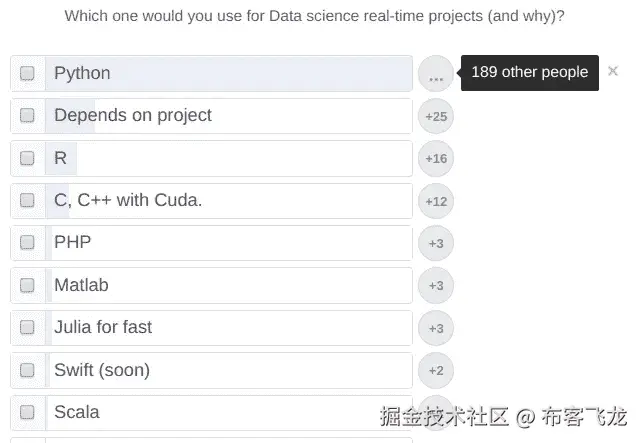Image resolution: width=642 pixels, height=443 pixels.
Task: Tick the Scala checkbox
Action: pos(27,412)
